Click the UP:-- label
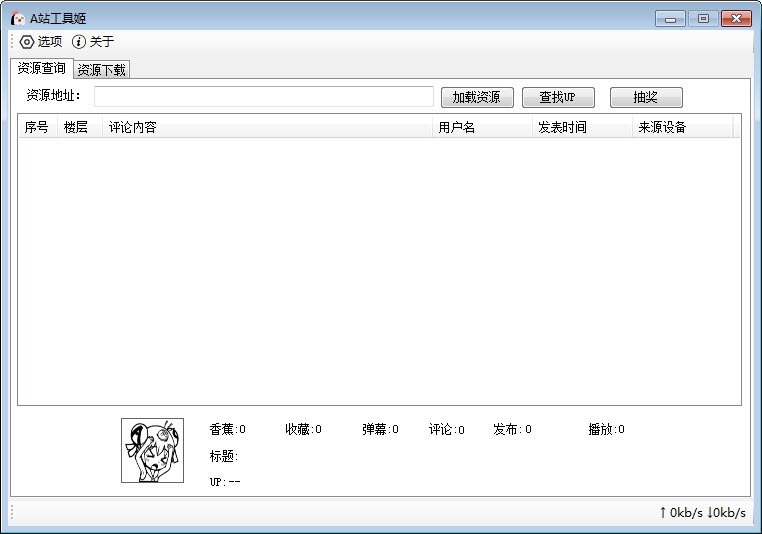Viewport: 762px width, 534px height. (225, 482)
